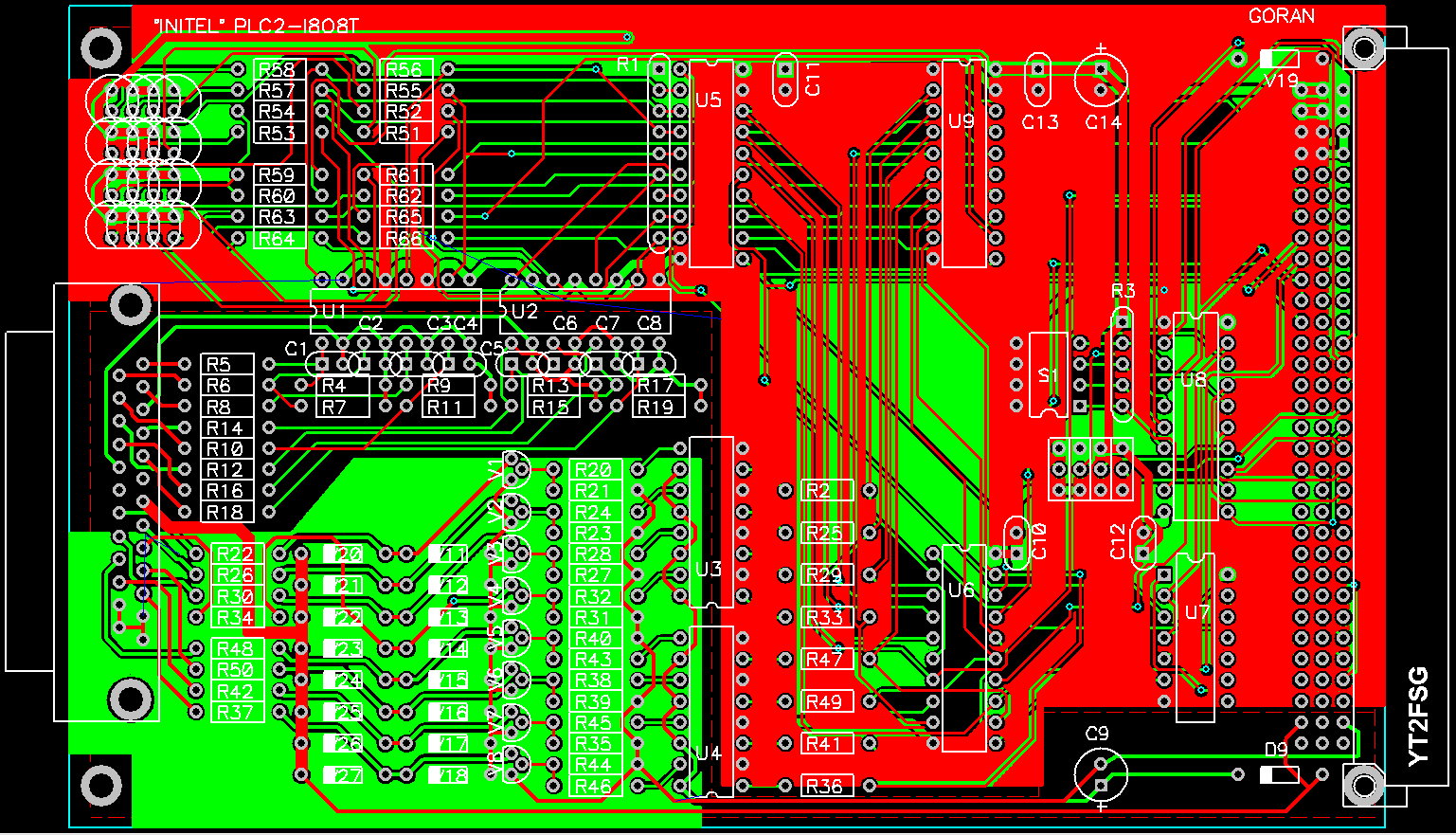Select the U2 component label

coord(525,311)
